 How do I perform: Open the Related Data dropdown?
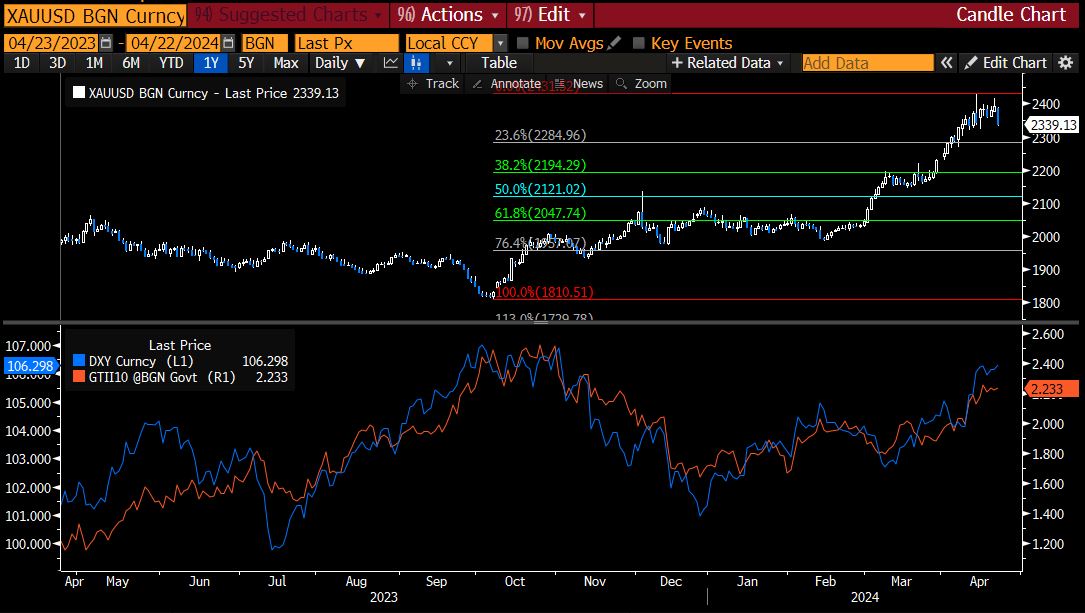[x=727, y=63]
